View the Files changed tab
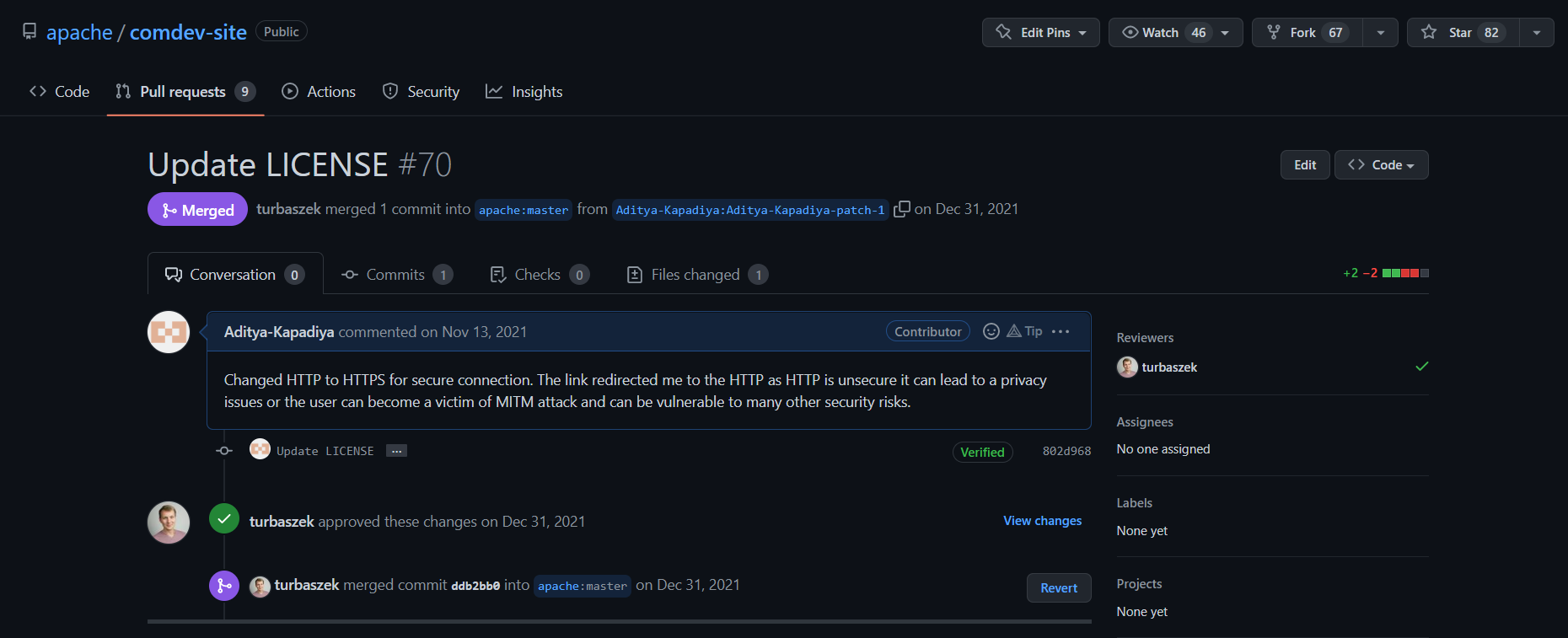This screenshot has height=638, width=1568. 697,274
